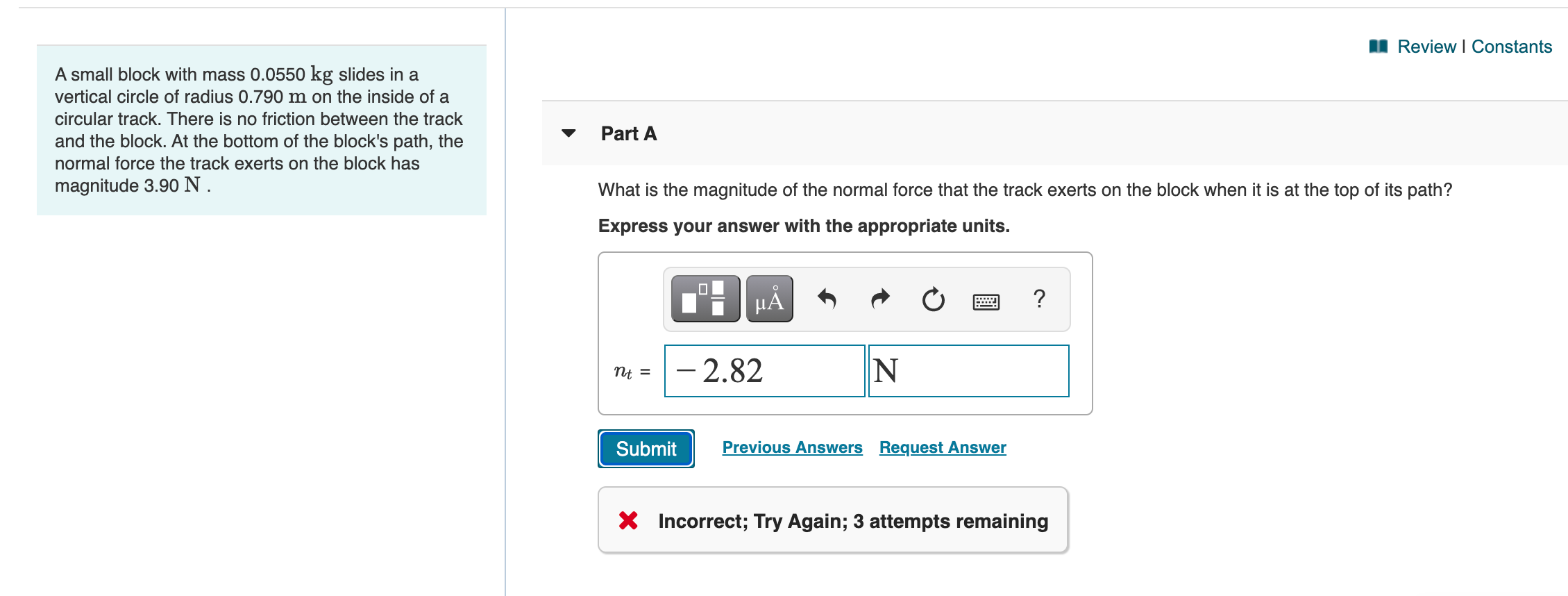The width and height of the screenshot is (1568, 596).
Task: Collapse the question panel with its arrow
Action: pos(568,133)
